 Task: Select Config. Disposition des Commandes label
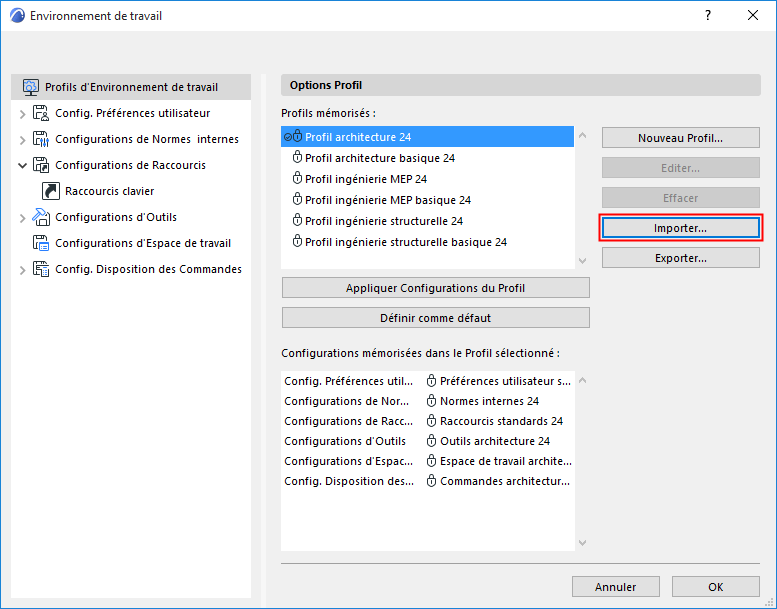click(x=148, y=269)
